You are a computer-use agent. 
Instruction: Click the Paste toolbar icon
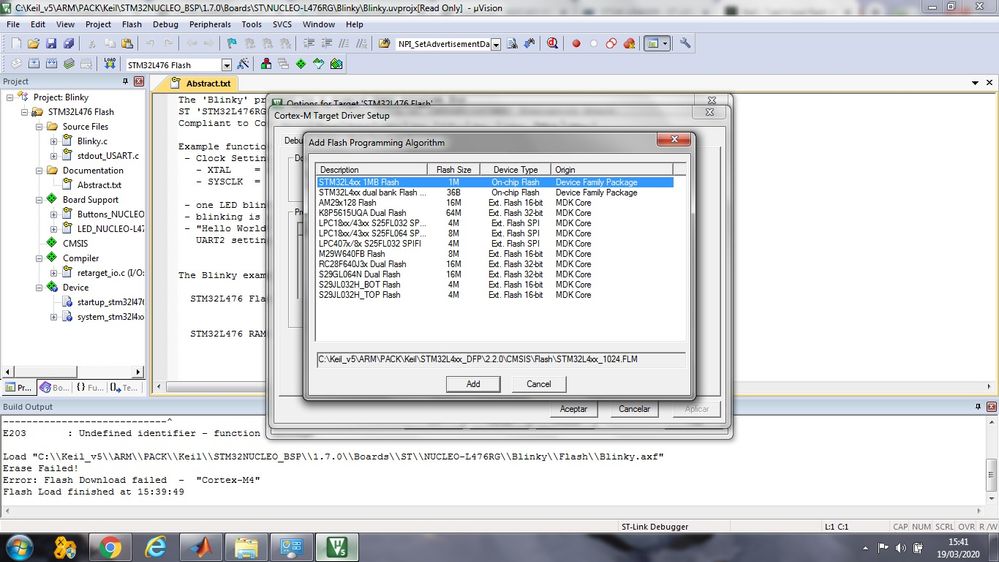tap(127, 43)
